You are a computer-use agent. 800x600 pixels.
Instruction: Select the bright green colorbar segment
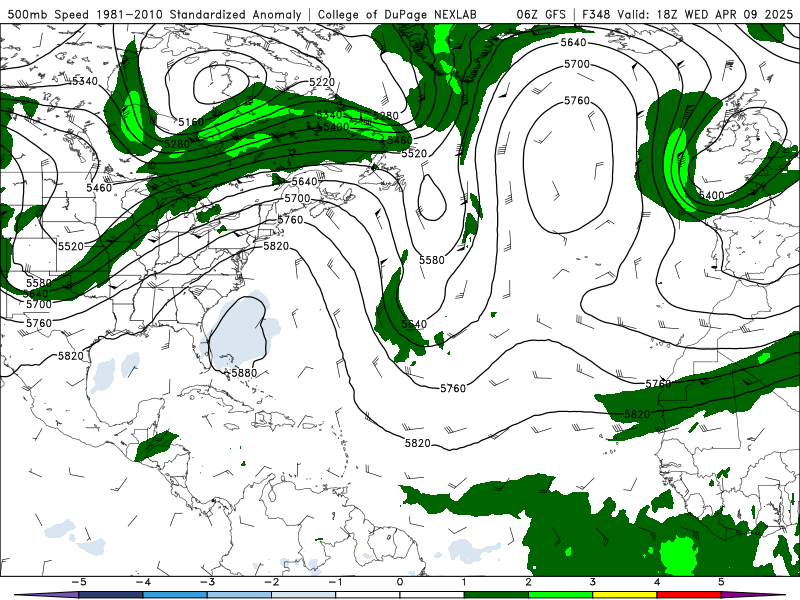(560, 595)
